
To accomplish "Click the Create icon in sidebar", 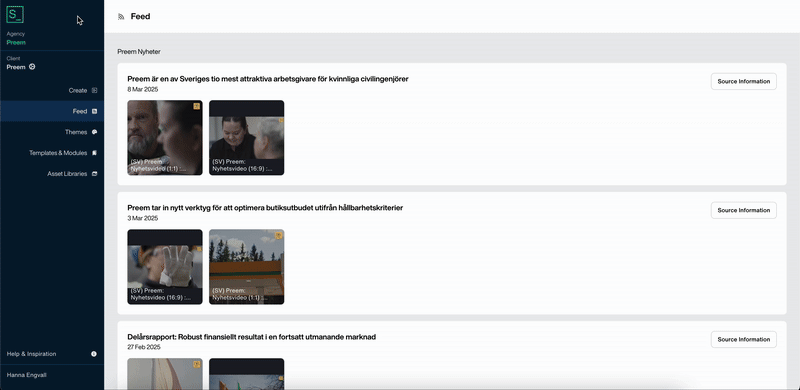I will point(94,90).
